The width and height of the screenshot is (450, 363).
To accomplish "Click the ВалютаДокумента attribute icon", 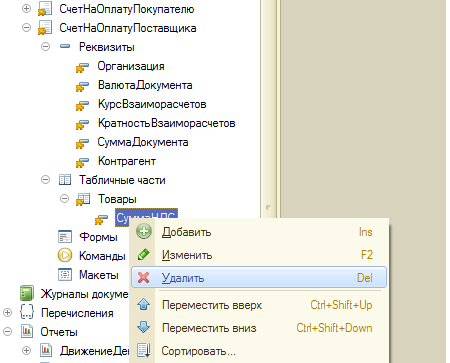I will click(82, 86).
